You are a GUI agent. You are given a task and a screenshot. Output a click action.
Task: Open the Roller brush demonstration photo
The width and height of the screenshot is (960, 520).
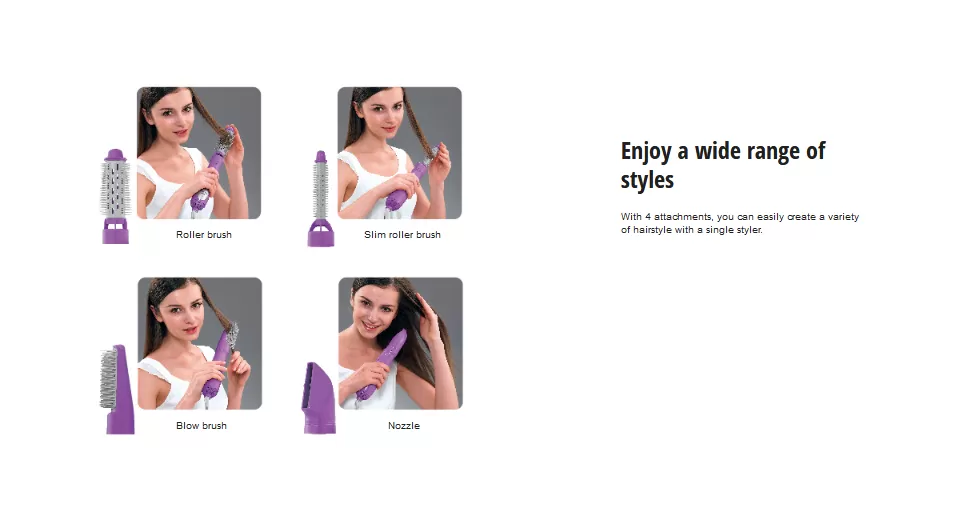point(199,153)
